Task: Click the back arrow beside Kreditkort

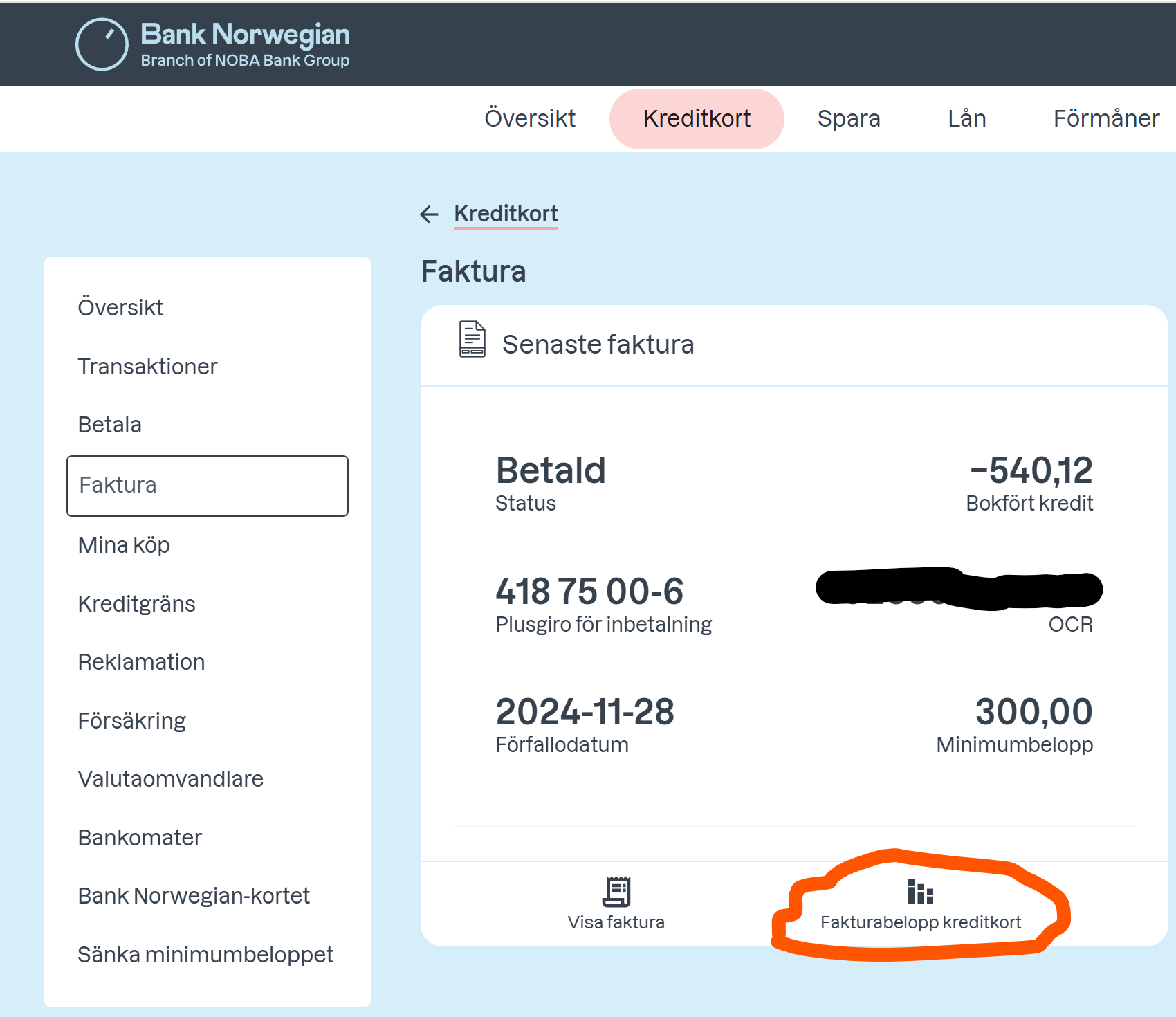Action: (x=429, y=214)
